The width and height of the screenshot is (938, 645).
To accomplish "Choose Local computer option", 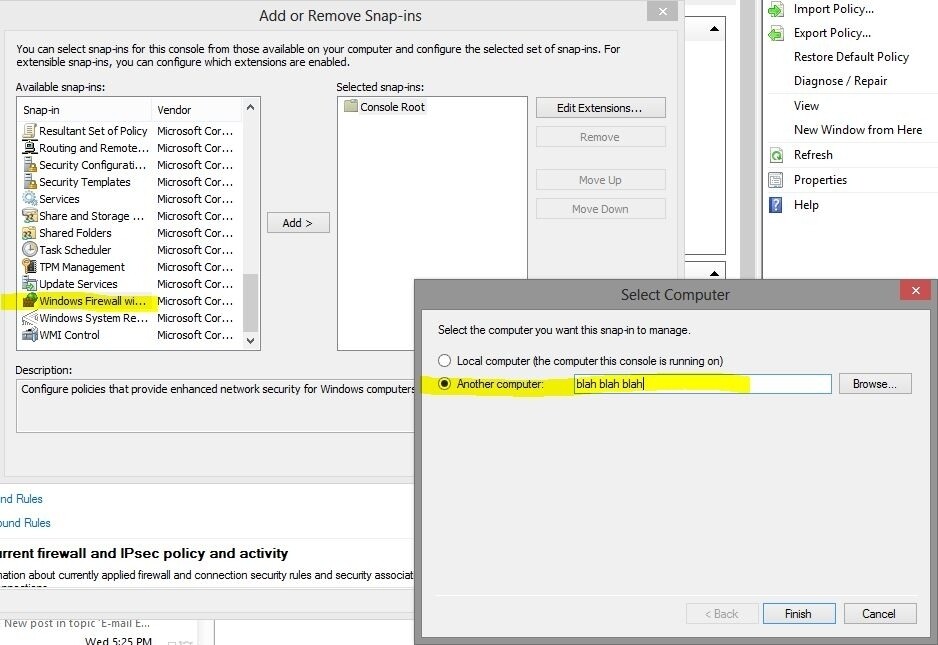I will pos(443,360).
